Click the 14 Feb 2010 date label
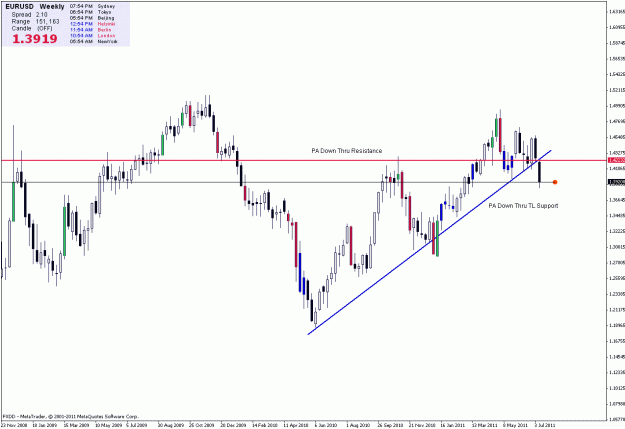Viewport: 625px width, 429px height. click(265, 425)
